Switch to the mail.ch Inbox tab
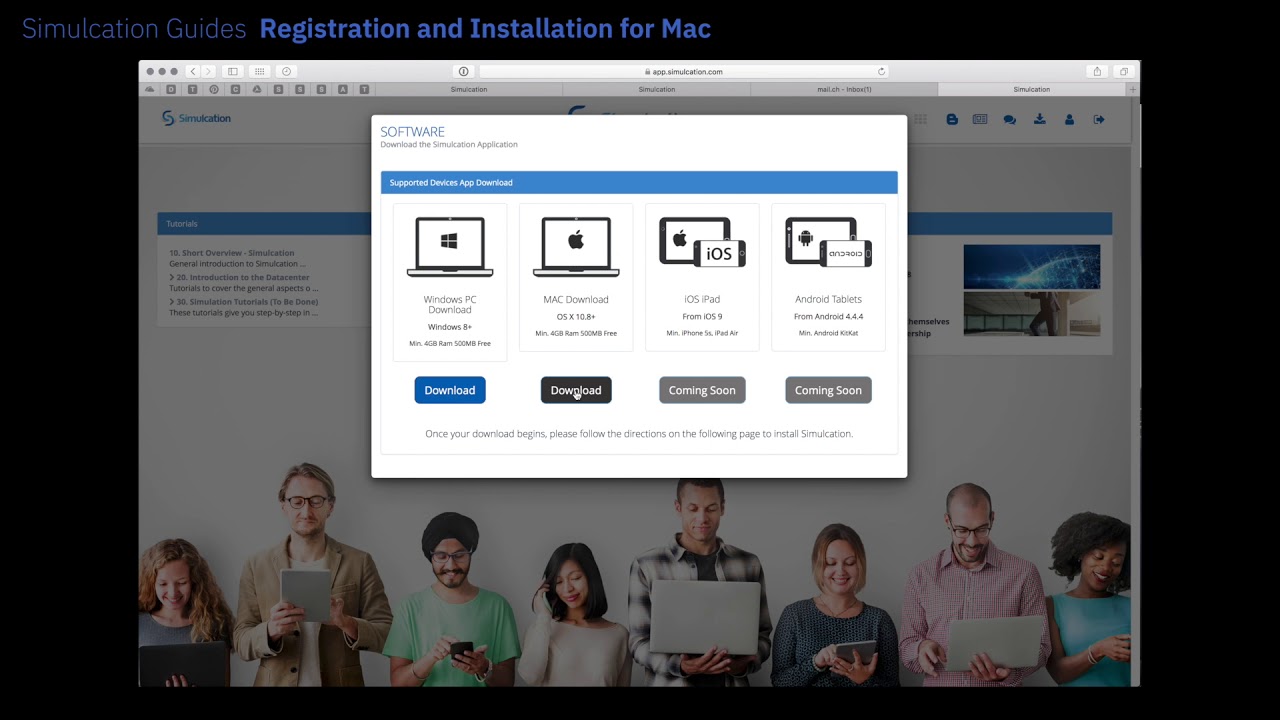The image size is (1280, 720). 844,89
